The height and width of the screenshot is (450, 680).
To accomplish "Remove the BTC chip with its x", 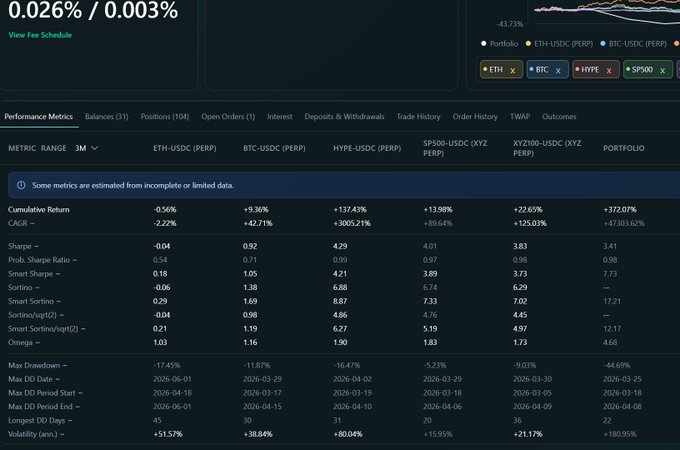I will pyautogui.click(x=558, y=70).
